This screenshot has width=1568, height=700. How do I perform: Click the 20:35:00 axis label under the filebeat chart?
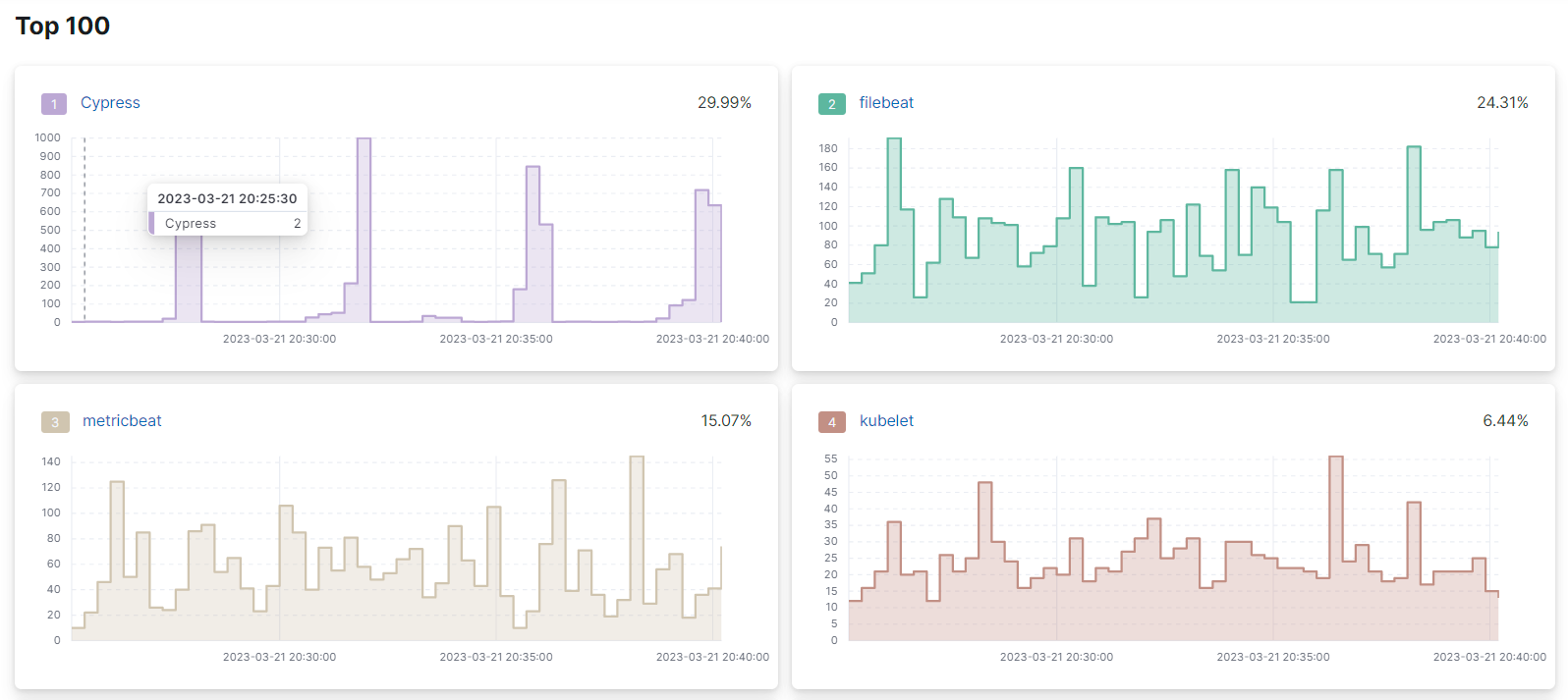(x=1272, y=339)
